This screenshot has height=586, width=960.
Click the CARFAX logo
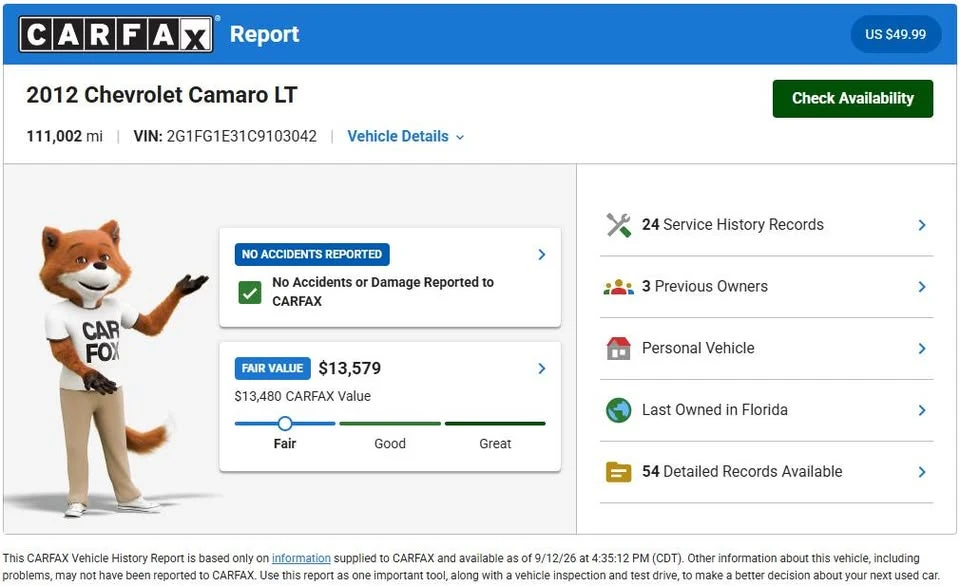coord(116,34)
